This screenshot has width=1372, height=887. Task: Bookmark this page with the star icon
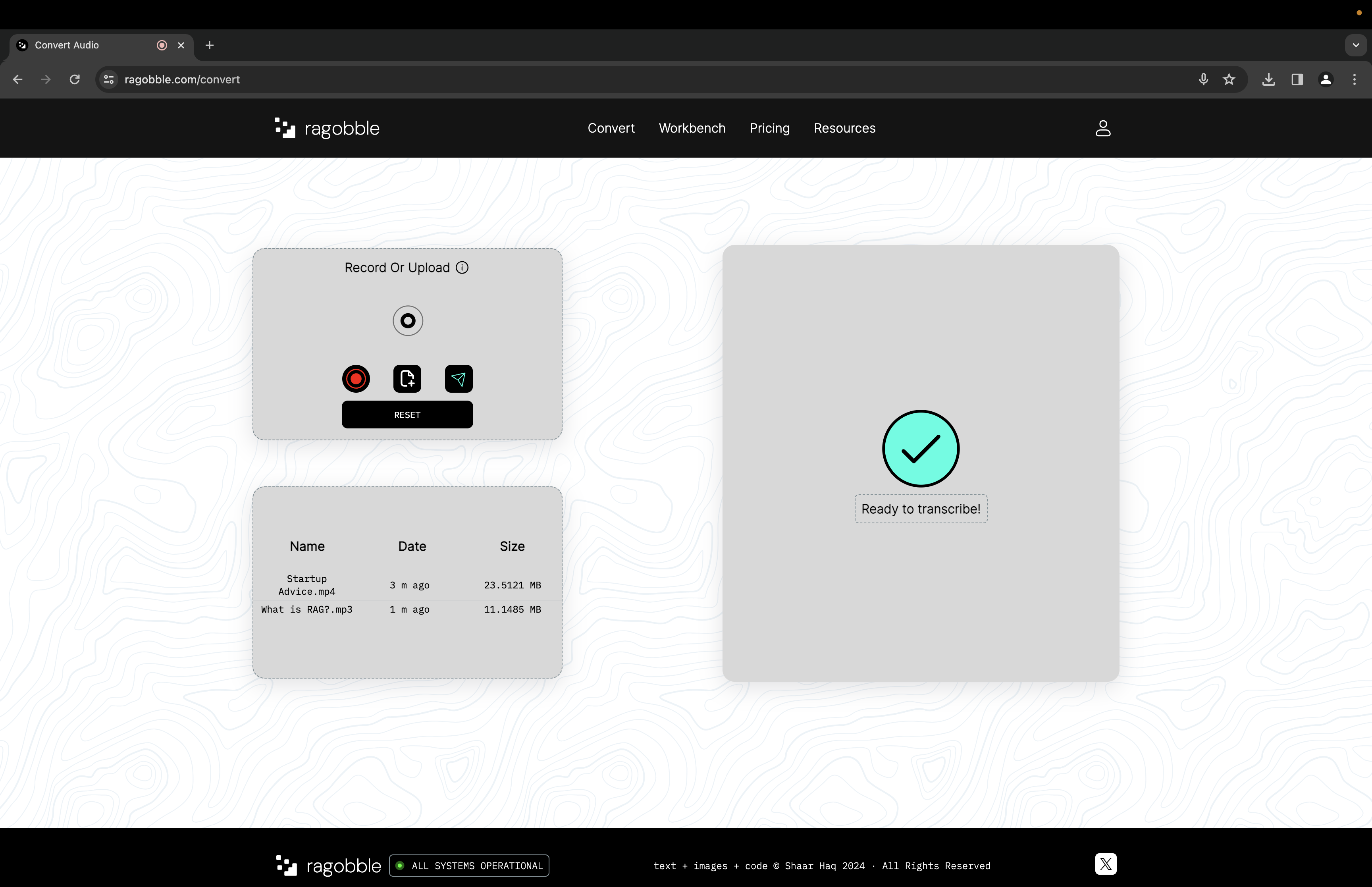pyautogui.click(x=1229, y=79)
